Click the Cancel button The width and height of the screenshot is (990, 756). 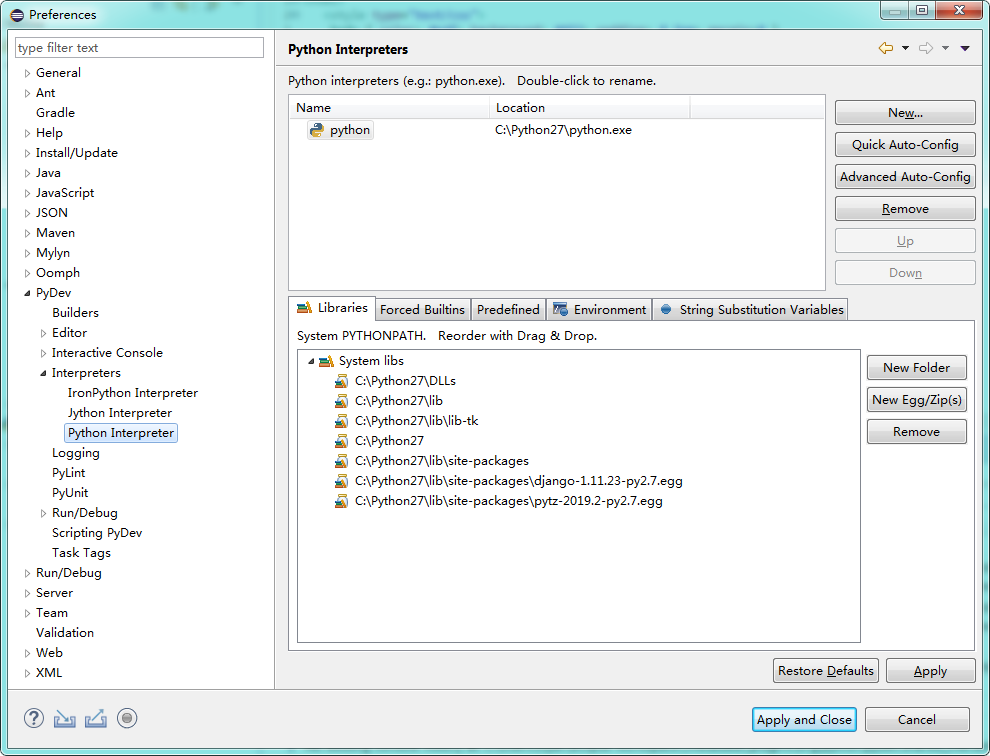coord(917,719)
